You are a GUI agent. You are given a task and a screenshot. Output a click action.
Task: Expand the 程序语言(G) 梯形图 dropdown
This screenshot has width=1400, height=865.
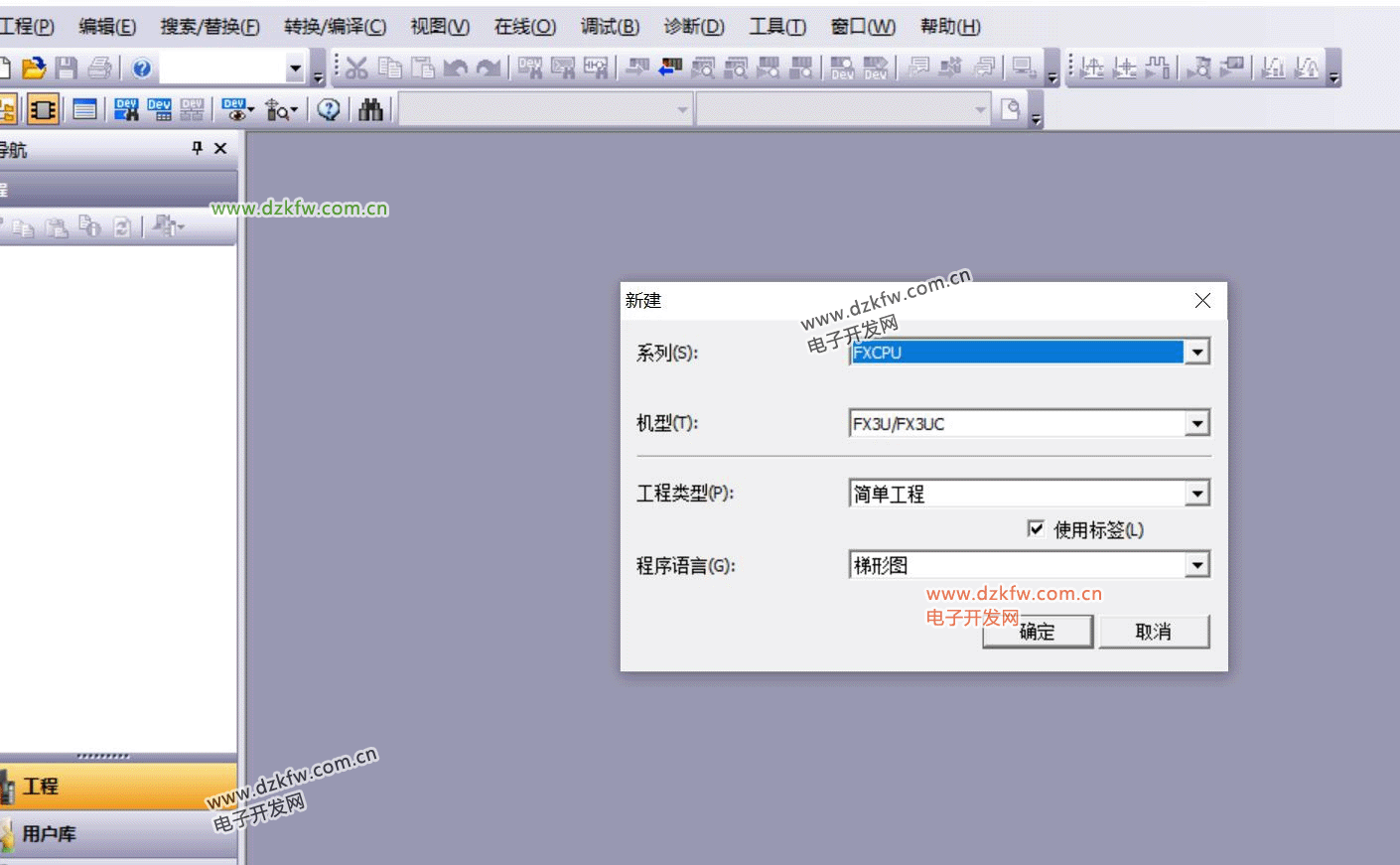point(1197,565)
